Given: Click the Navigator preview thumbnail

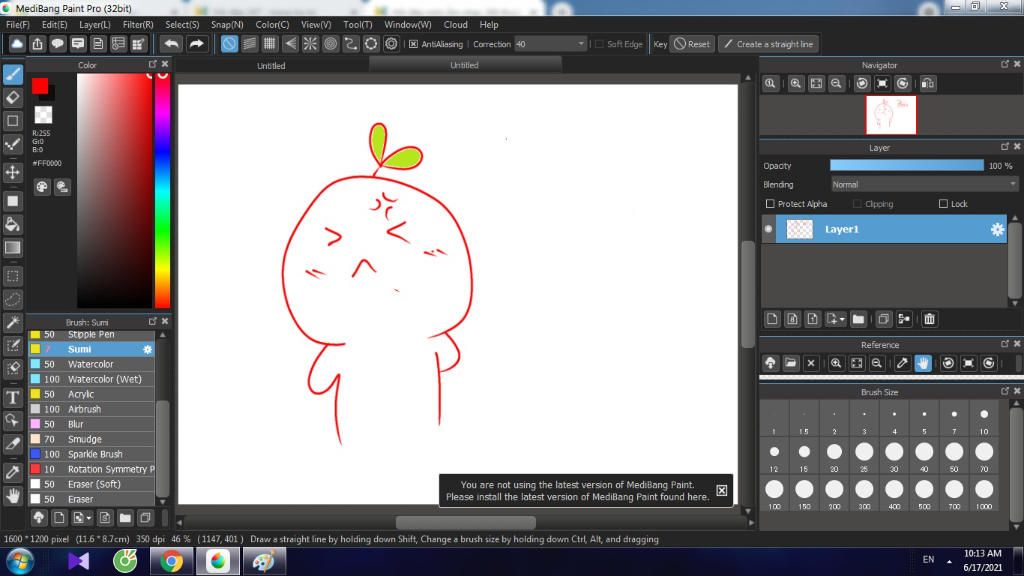Looking at the screenshot, I should pyautogui.click(x=891, y=115).
